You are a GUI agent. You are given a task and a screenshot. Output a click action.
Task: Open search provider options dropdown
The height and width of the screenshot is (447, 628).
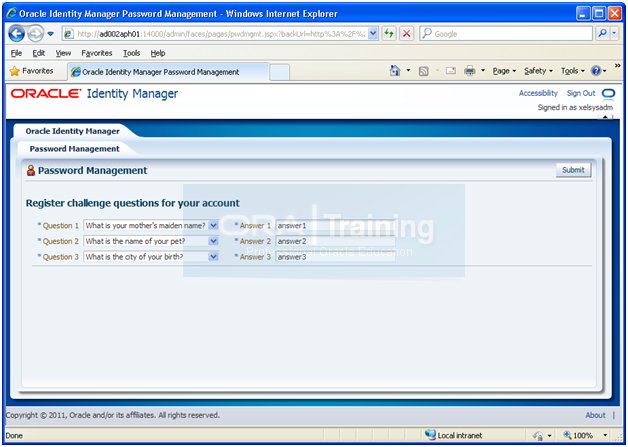coord(614,34)
